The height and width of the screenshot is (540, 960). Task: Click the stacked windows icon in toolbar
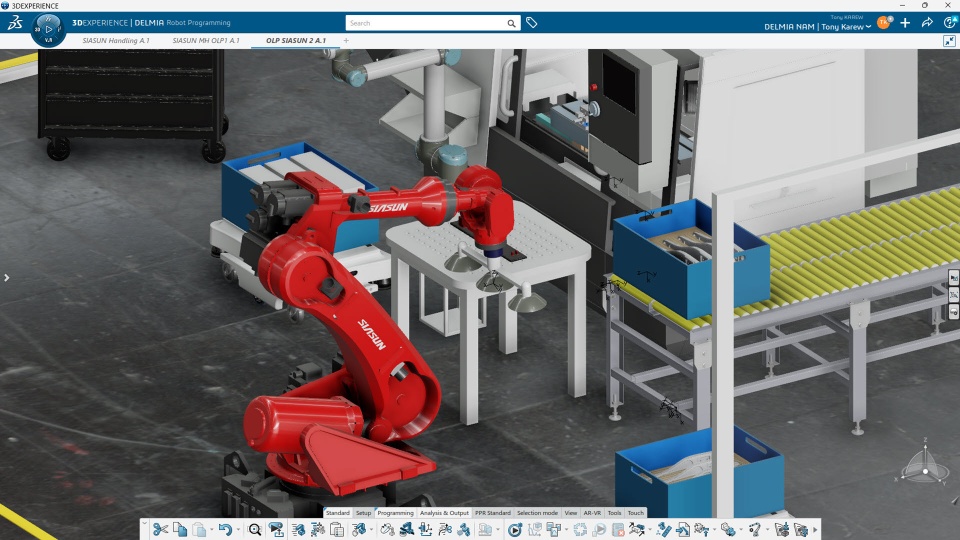click(x=553, y=530)
